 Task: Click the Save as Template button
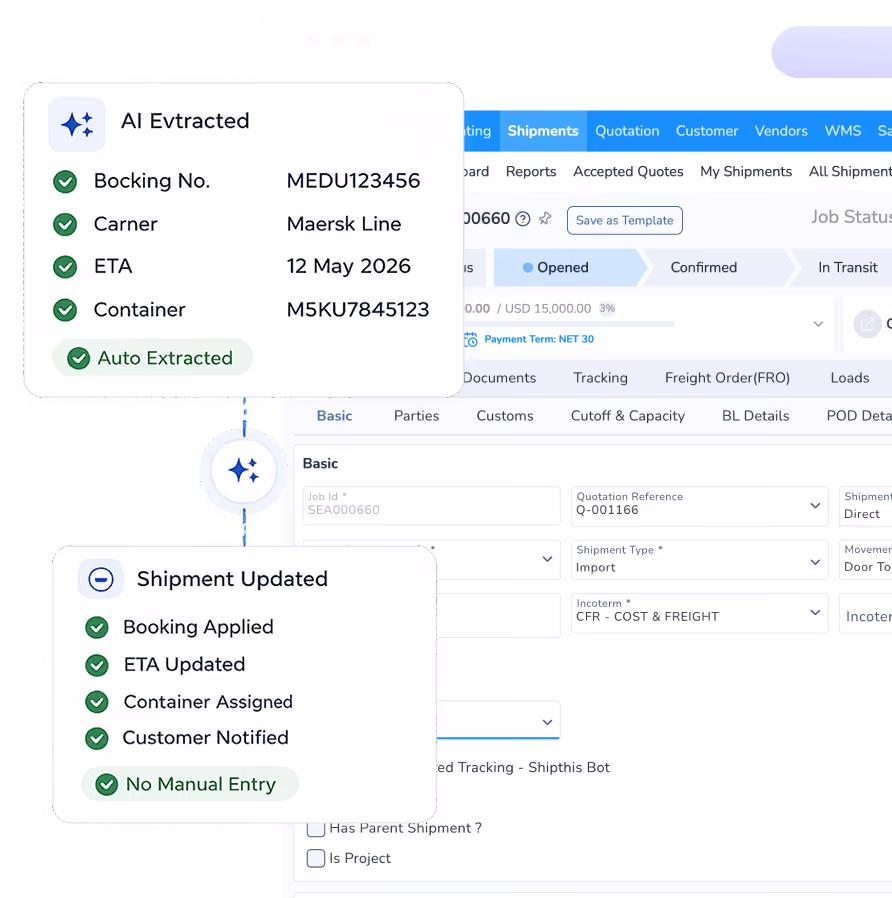(x=625, y=220)
